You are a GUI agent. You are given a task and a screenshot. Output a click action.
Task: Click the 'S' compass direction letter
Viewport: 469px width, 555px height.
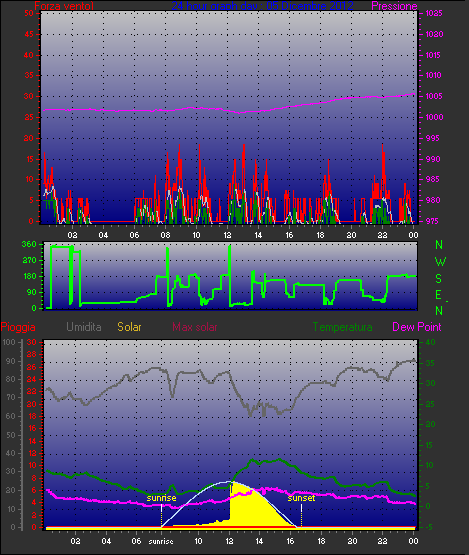point(439,279)
